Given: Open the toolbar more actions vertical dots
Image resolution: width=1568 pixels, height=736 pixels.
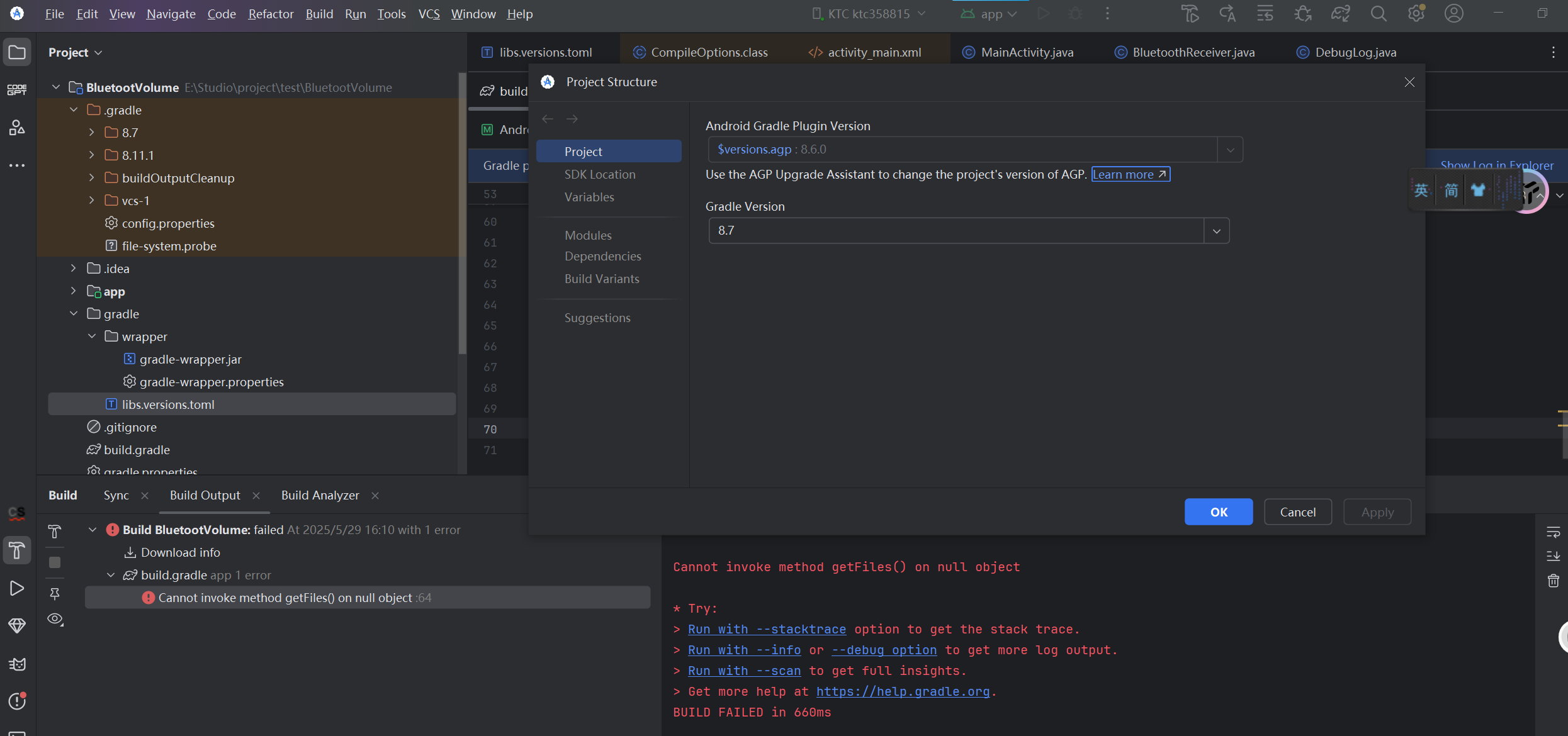Looking at the screenshot, I should pyautogui.click(x=1108, y=13).
